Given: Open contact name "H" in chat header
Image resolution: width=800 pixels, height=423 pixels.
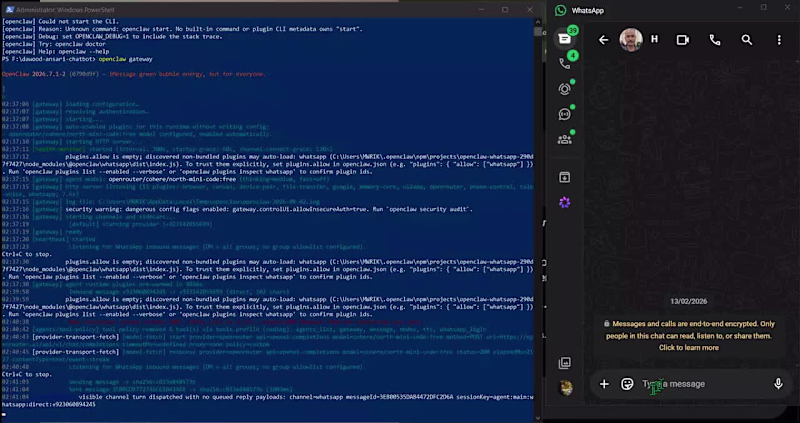Looking at the screenshot, I should 655,39.
